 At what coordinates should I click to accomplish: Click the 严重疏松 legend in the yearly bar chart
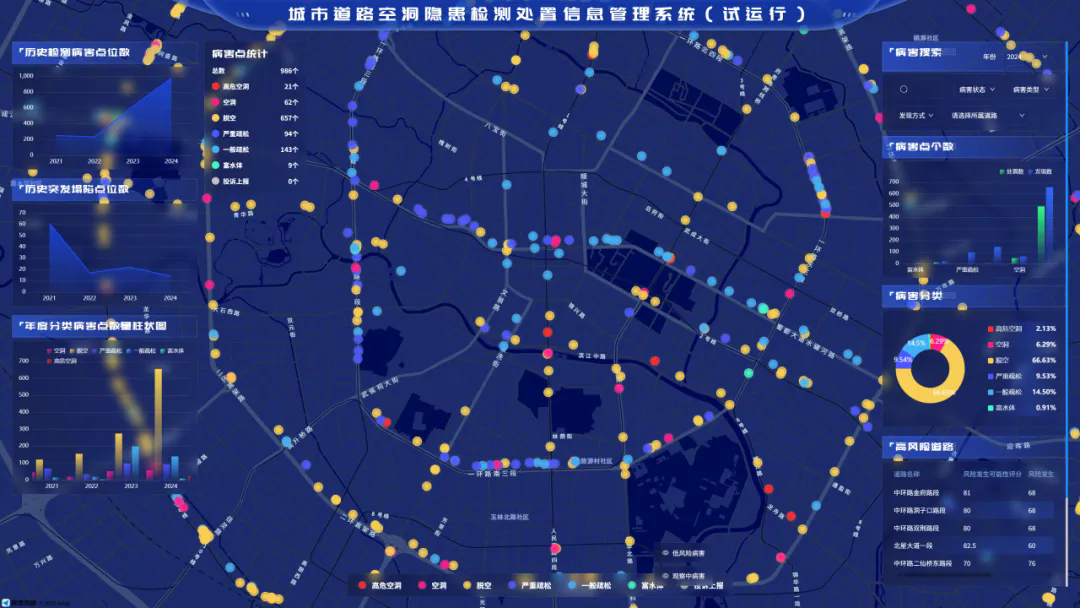107,351
